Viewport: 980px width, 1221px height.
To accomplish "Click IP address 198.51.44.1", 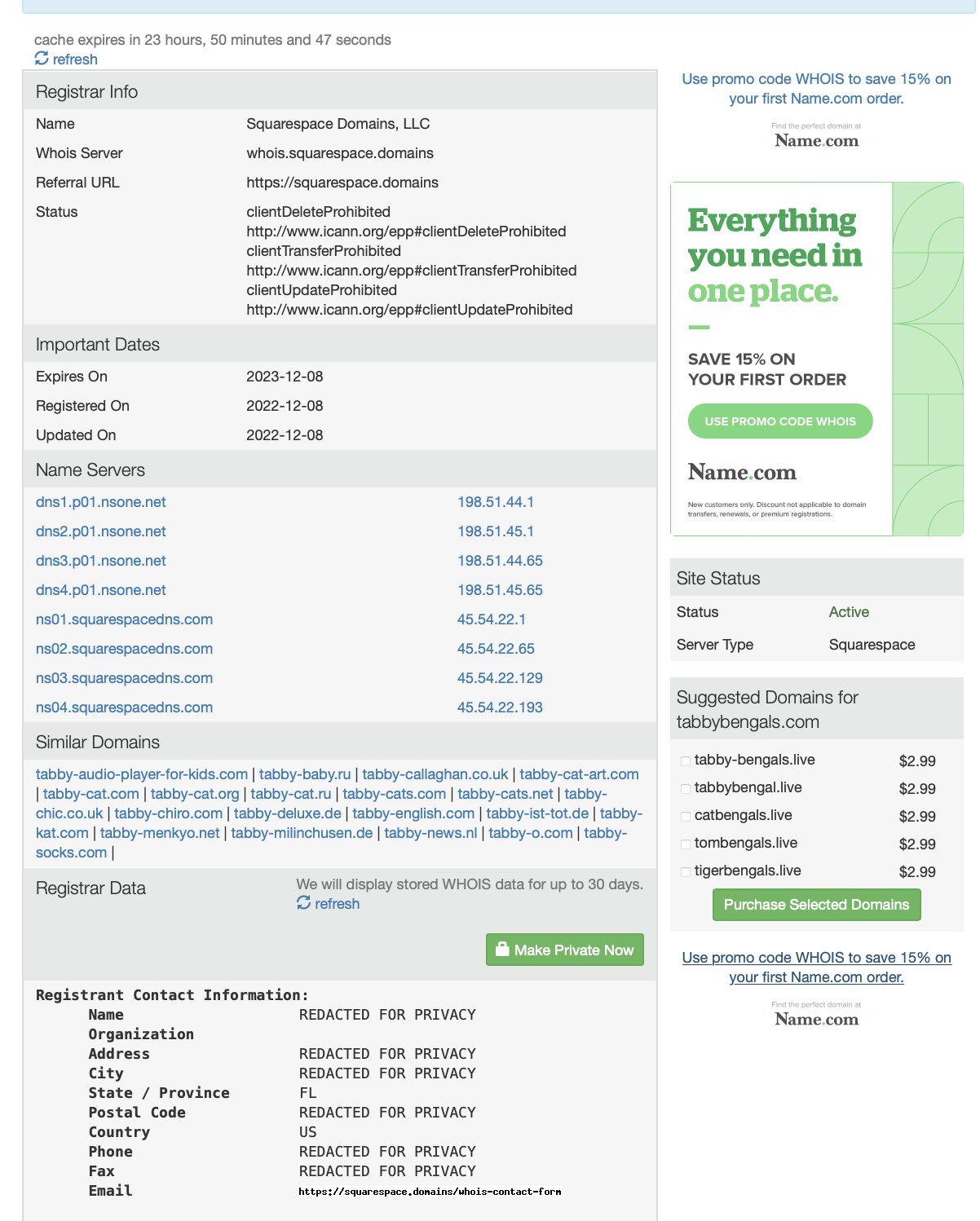I will (x=496, y=502).
